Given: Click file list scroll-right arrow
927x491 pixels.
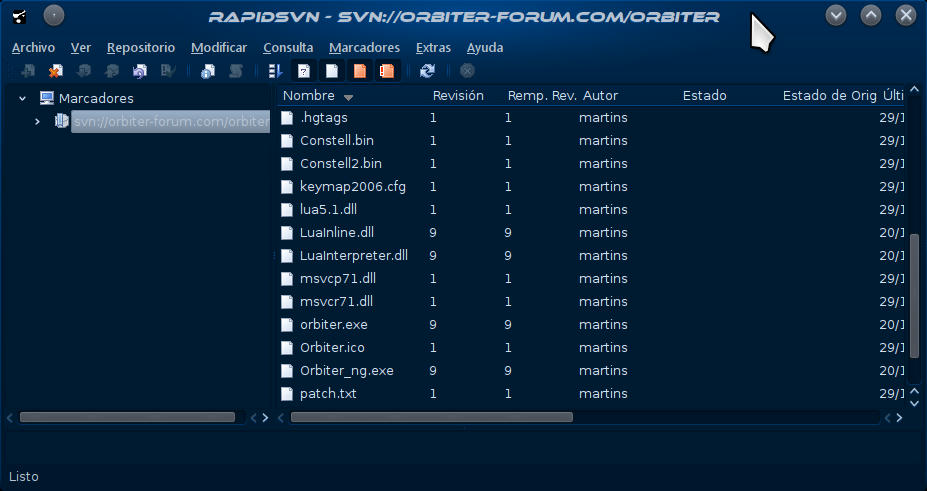Looking at the screenshot, I should point(899,418).
